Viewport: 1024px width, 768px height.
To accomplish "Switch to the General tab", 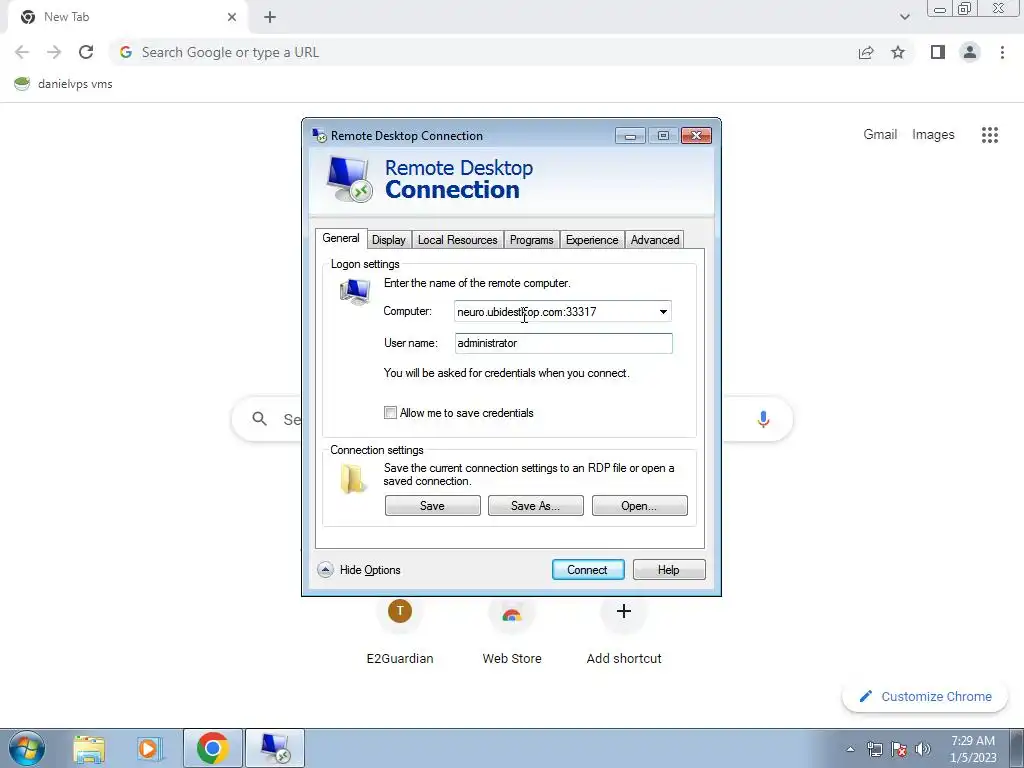I will point(341,238).
